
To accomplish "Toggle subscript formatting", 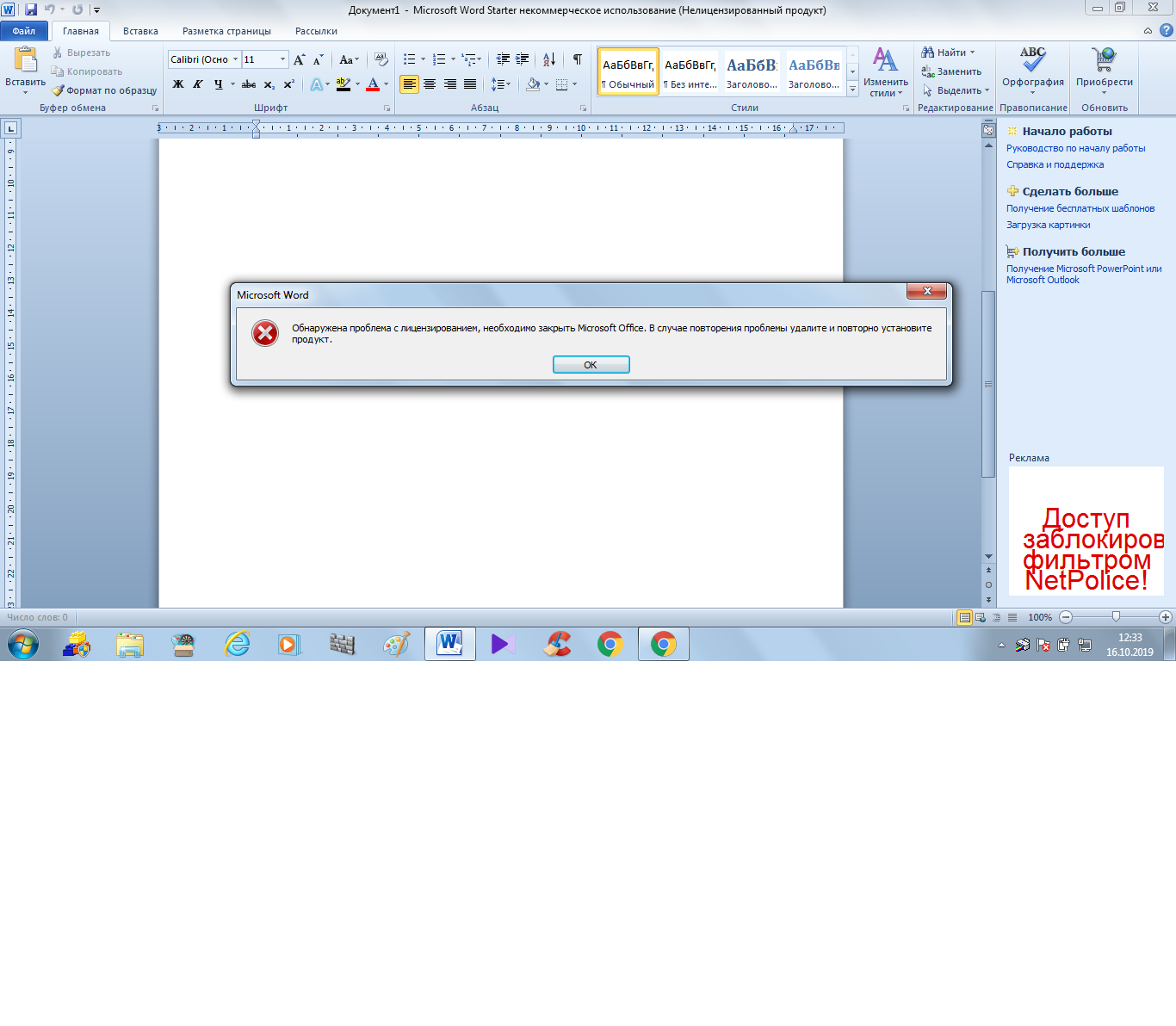I will [269, 84].
